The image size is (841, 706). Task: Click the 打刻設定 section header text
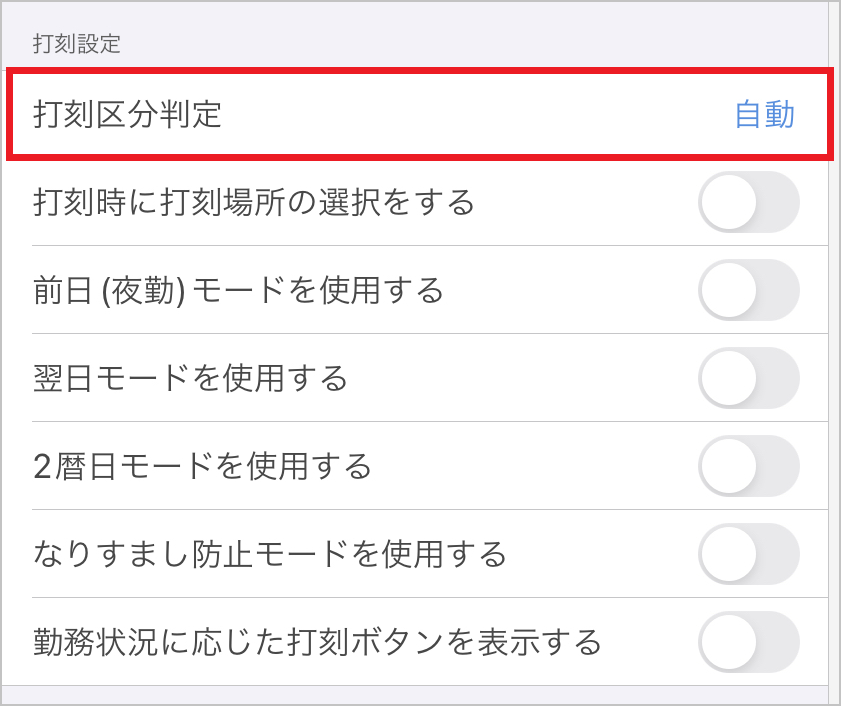point(76,43)
